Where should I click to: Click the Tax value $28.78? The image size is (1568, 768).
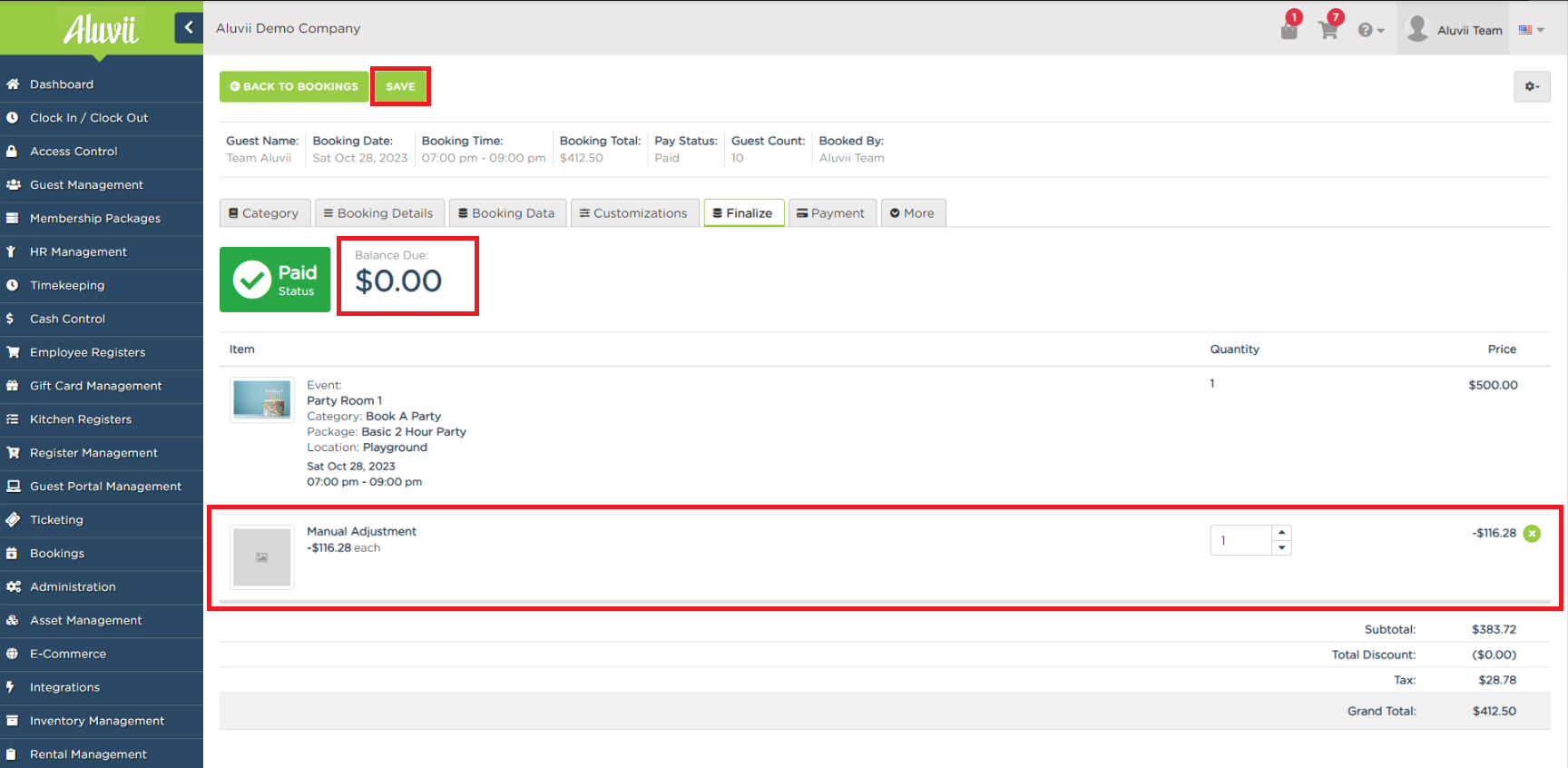pyautogui.click(x=1497, y=680)
